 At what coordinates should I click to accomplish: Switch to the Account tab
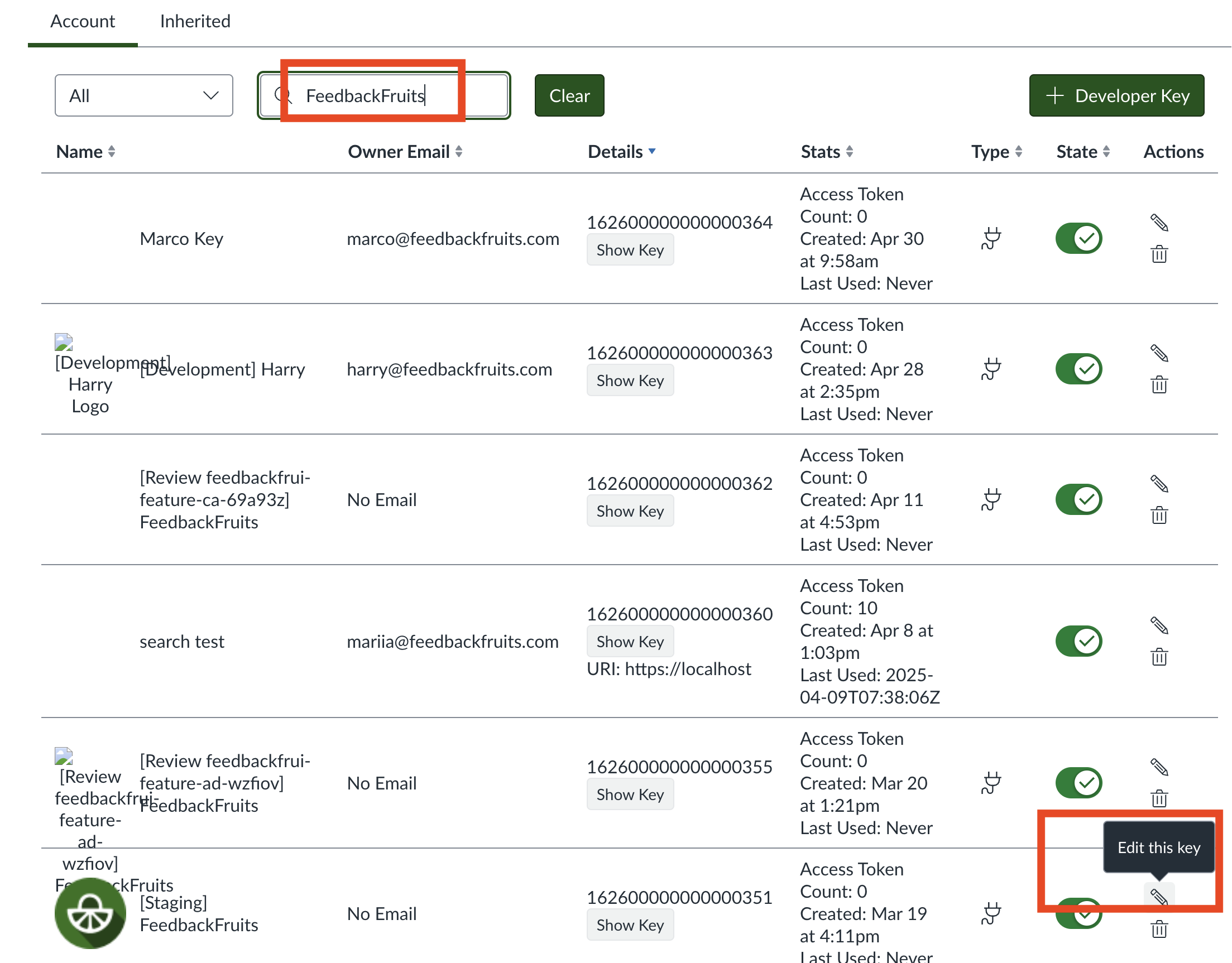tap(83, 21)
